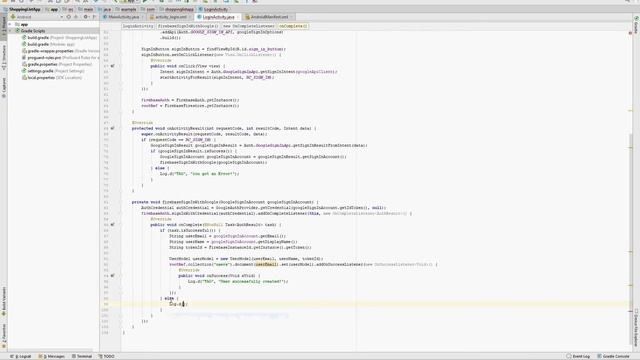Viewport: 640px width, 360px height.
Task: Select the LoginActivity.java editor tab
Action: [218, 17]
